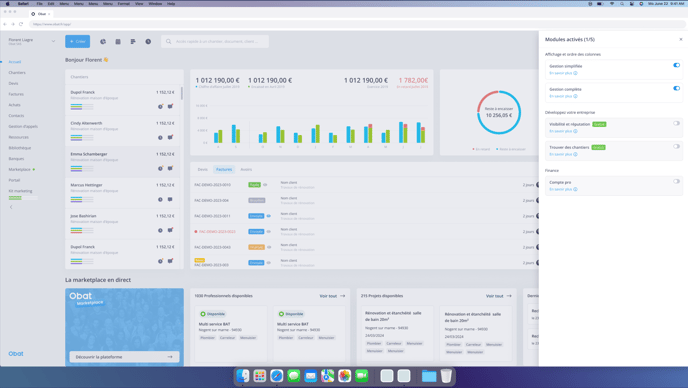This screenshot has height=388, width=688.
Task: Click the clock icon on Marcus Hettinger's row
Action: [160, 199]
